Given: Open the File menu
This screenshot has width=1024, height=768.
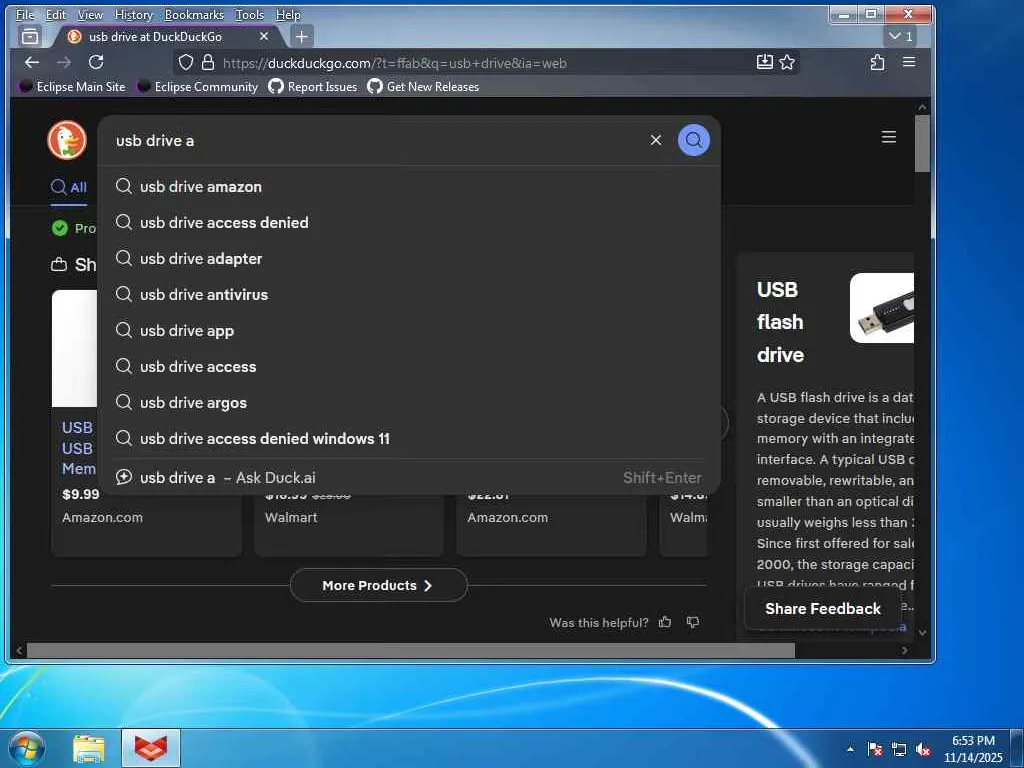Looking at the screenshot, I should coord(25,14).
